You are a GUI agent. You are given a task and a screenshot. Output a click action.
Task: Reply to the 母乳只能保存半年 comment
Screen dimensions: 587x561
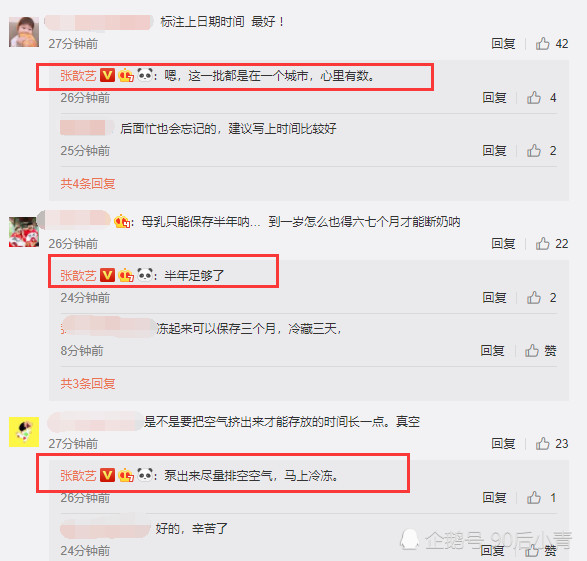(x=503, y=244)
